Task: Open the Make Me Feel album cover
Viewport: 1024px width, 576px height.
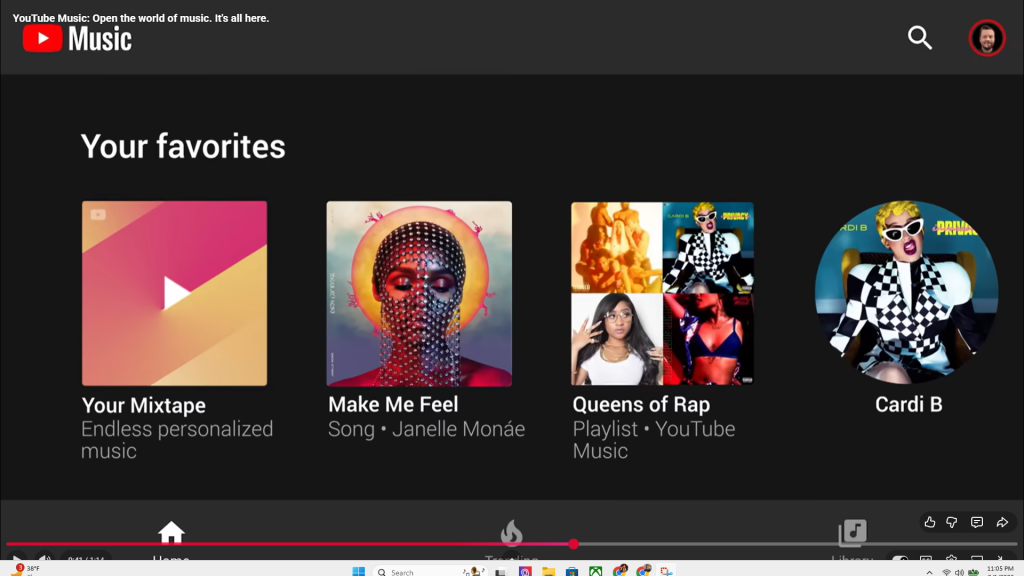Action: (x=419, y=293)
